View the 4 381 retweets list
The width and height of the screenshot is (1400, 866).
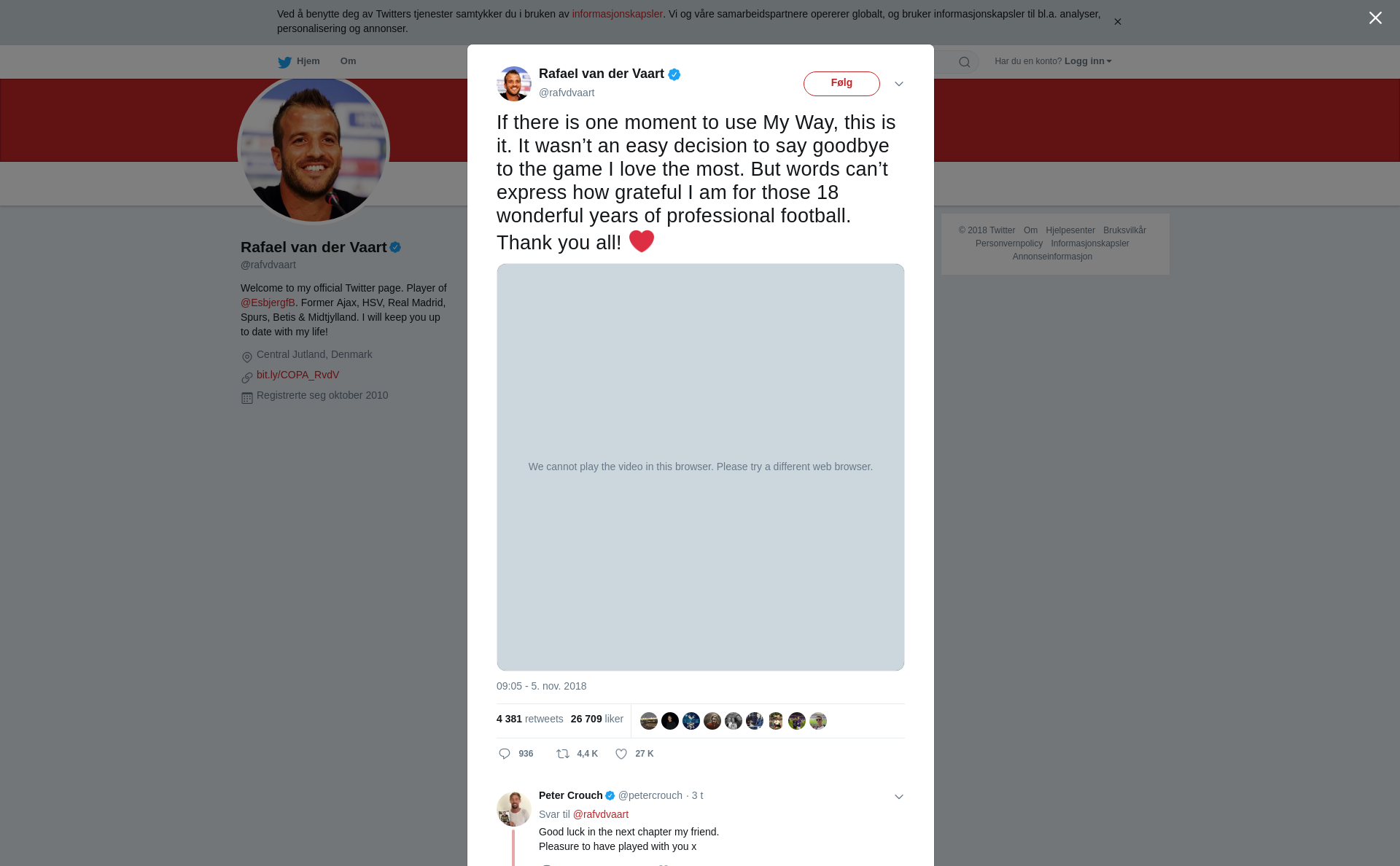click(x=529, y=719)
